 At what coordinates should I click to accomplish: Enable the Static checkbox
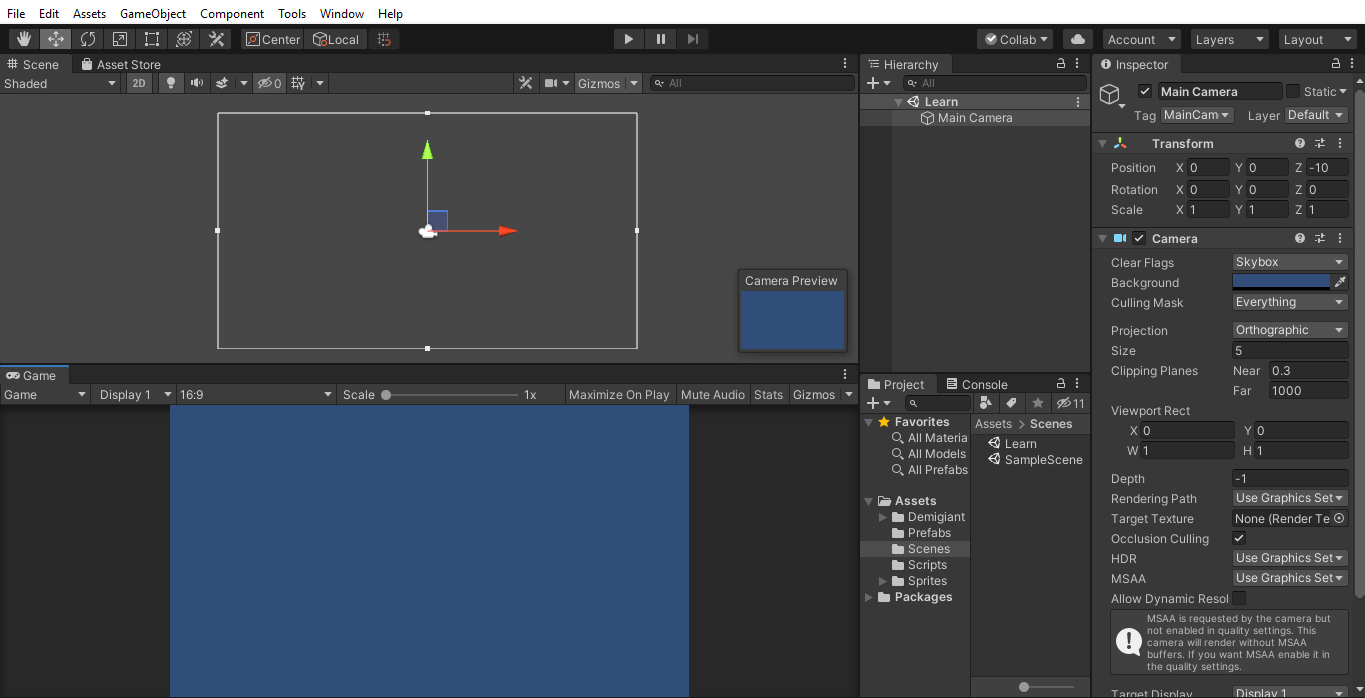1293,91
